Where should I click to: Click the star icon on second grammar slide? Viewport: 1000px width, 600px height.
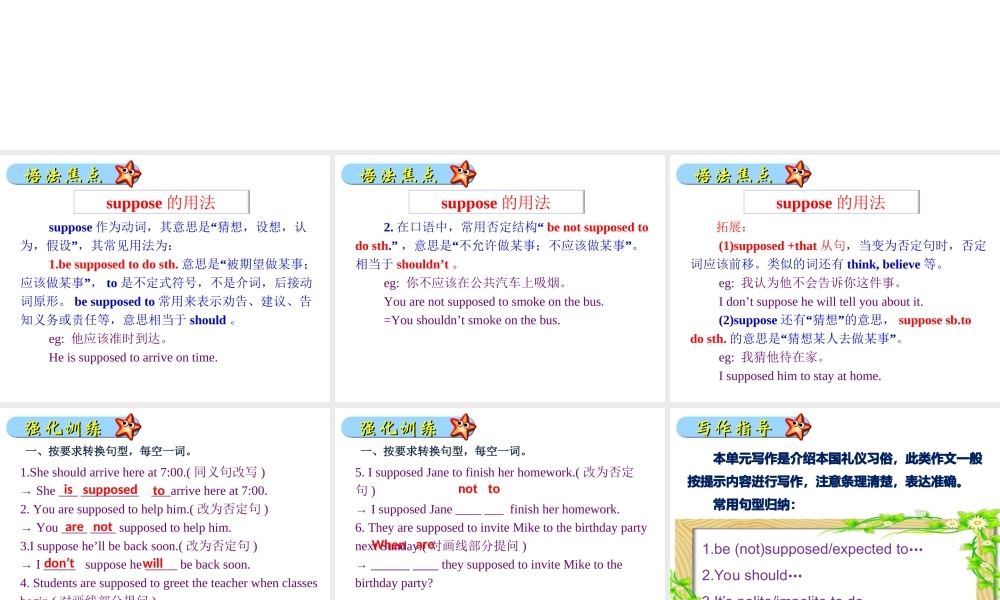point(462,172)
